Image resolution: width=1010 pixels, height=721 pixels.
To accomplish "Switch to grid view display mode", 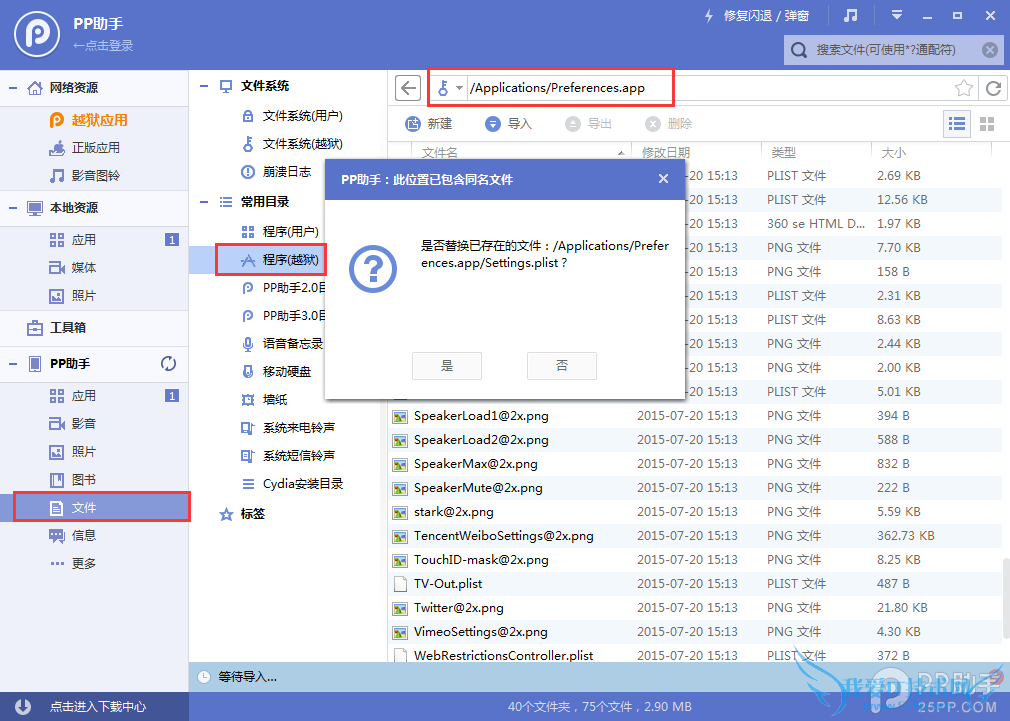I will (x=985, y=123).
